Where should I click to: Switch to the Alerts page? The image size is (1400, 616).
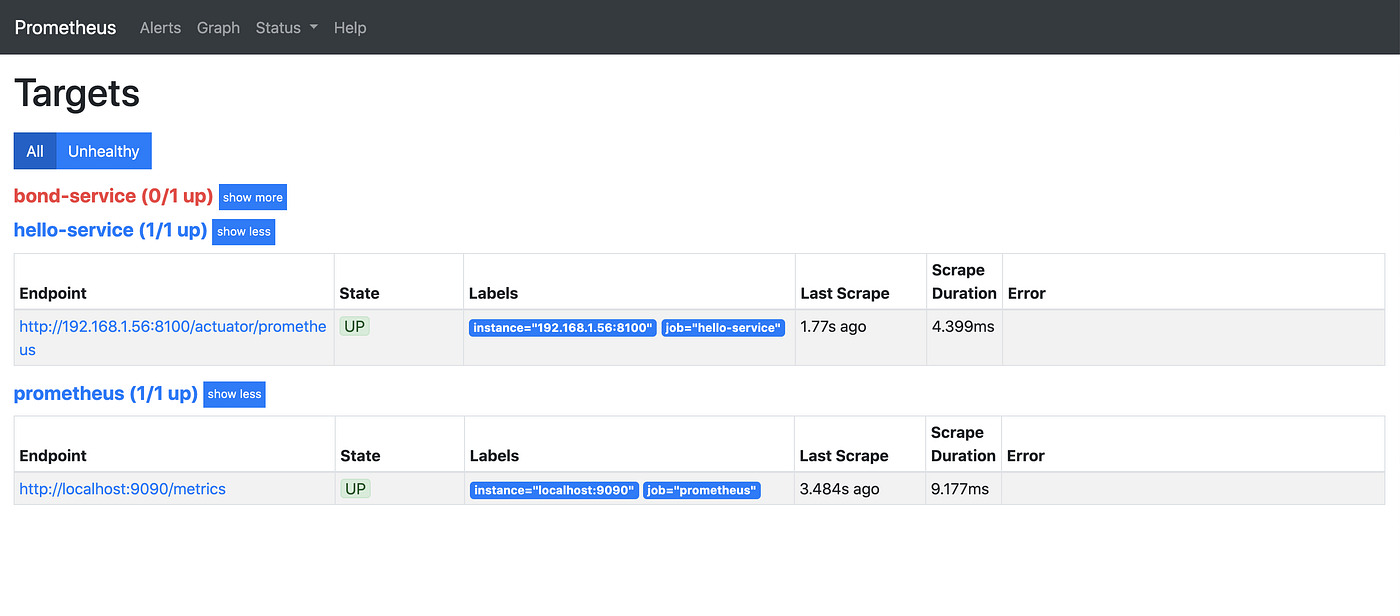pyautogui.click(x=160, y=28)
